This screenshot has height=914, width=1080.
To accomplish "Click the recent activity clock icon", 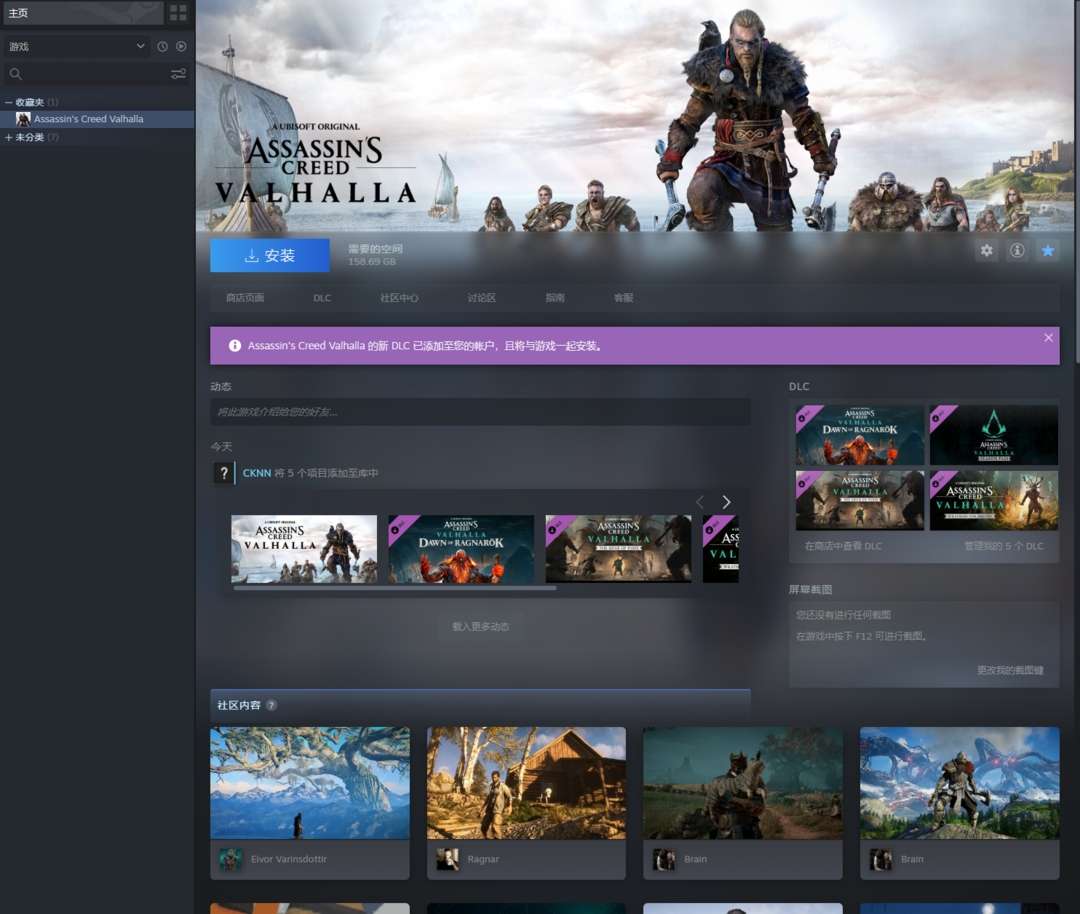I will (163, 46).
